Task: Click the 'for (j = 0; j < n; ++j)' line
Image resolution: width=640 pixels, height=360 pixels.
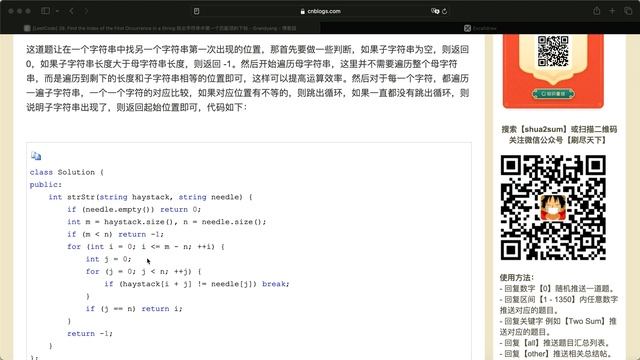Action: 143,271
